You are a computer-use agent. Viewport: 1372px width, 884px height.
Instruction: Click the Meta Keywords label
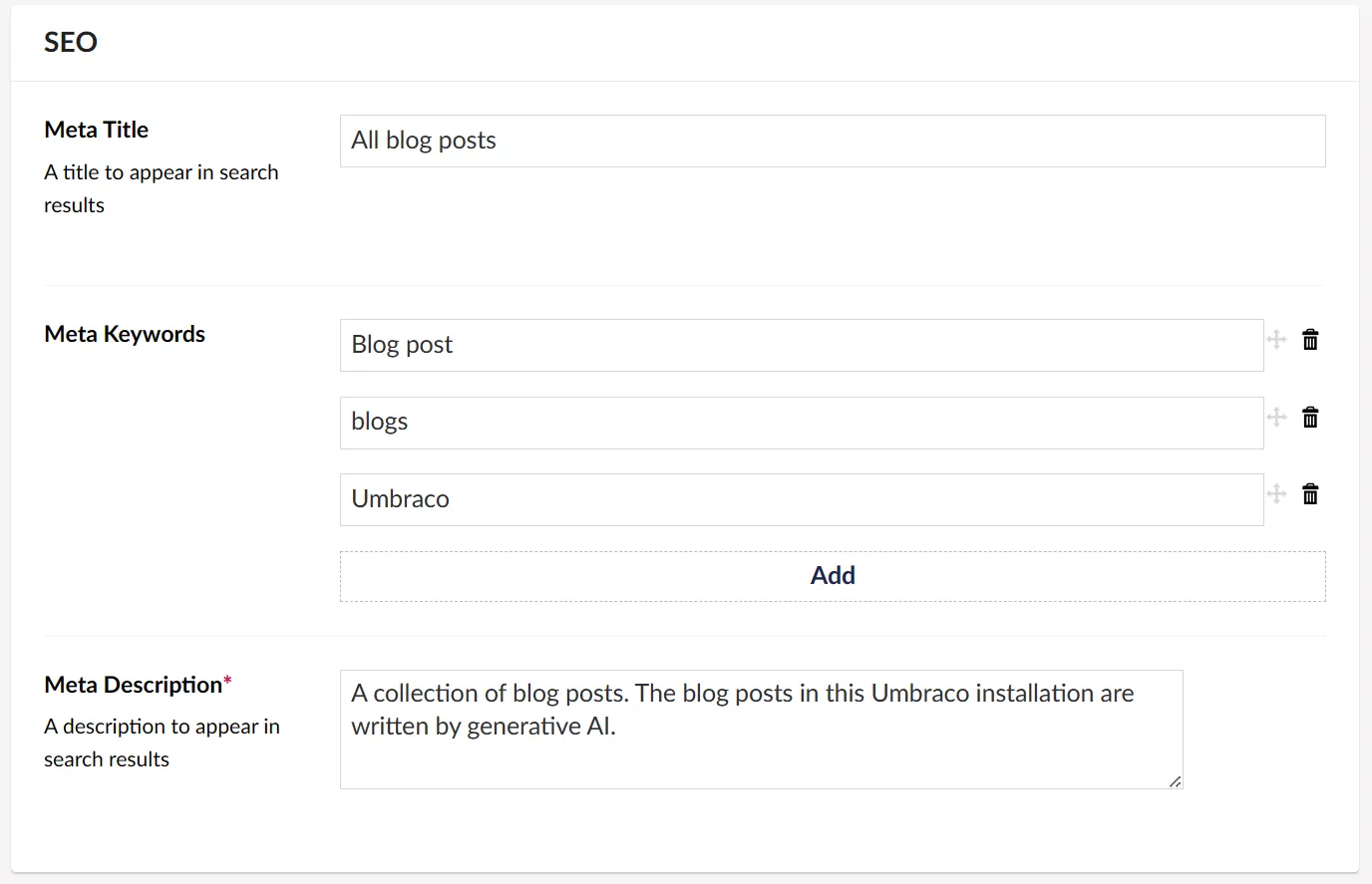(125, 334)
